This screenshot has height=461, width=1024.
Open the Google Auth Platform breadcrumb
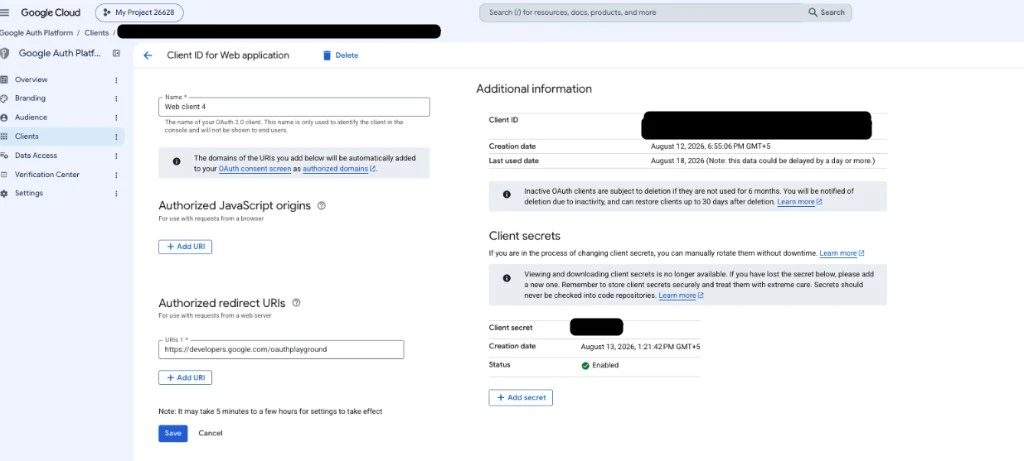coord(36,33)
